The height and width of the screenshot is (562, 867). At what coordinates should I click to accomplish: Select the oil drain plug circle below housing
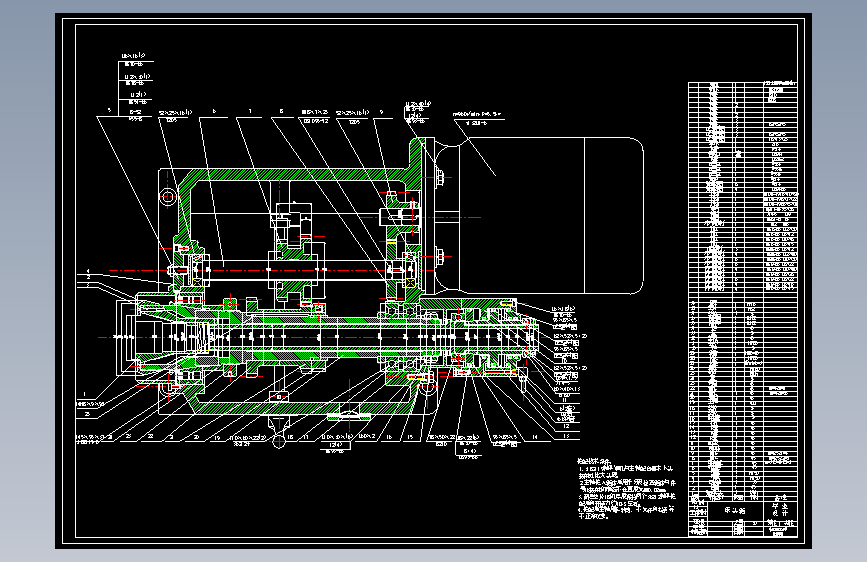[279, 441]
